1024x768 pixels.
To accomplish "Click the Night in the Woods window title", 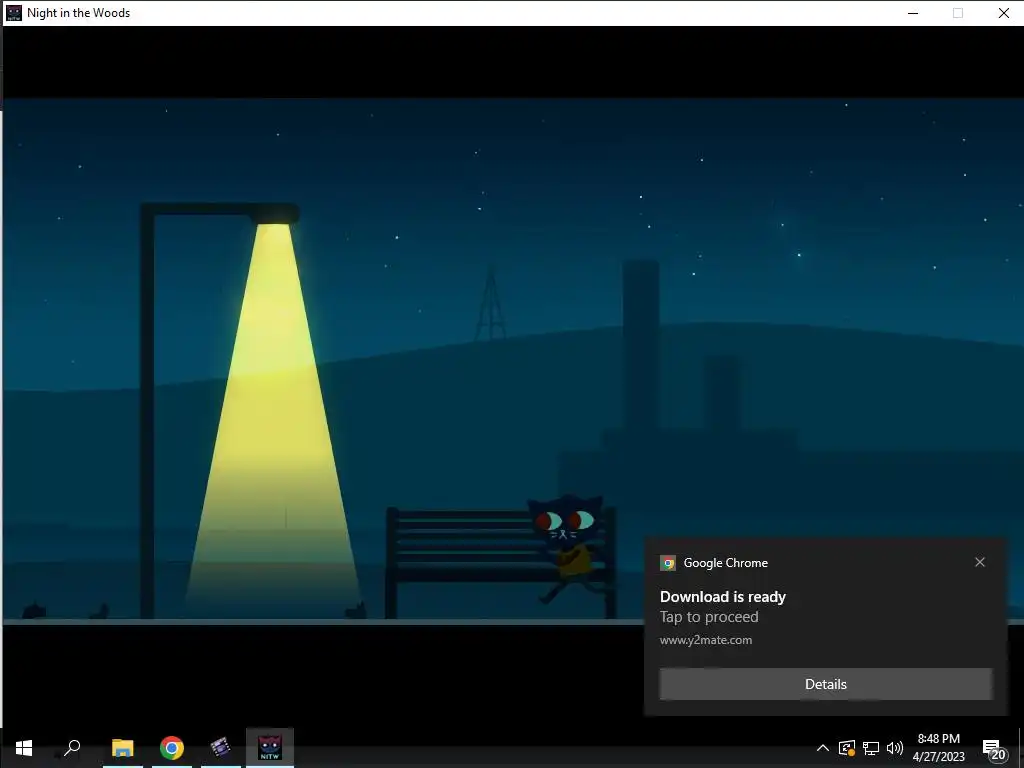I will click(78, 13).
